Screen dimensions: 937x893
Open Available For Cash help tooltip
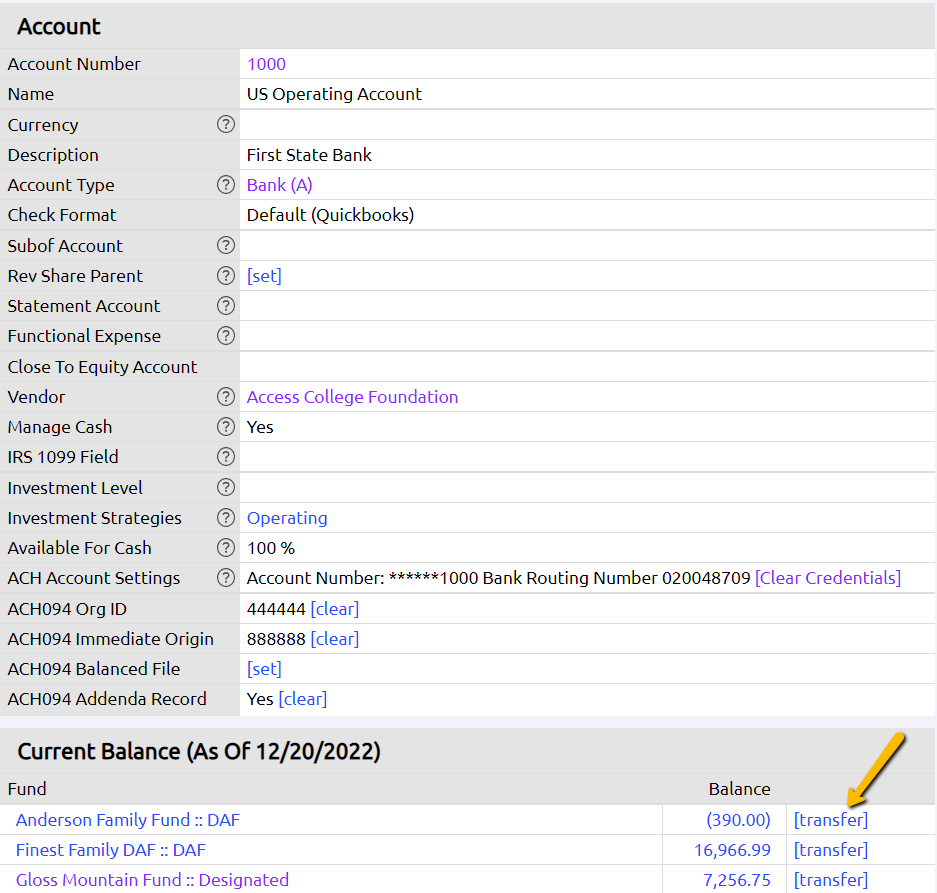pyautogui.click(x=226, y=548)
